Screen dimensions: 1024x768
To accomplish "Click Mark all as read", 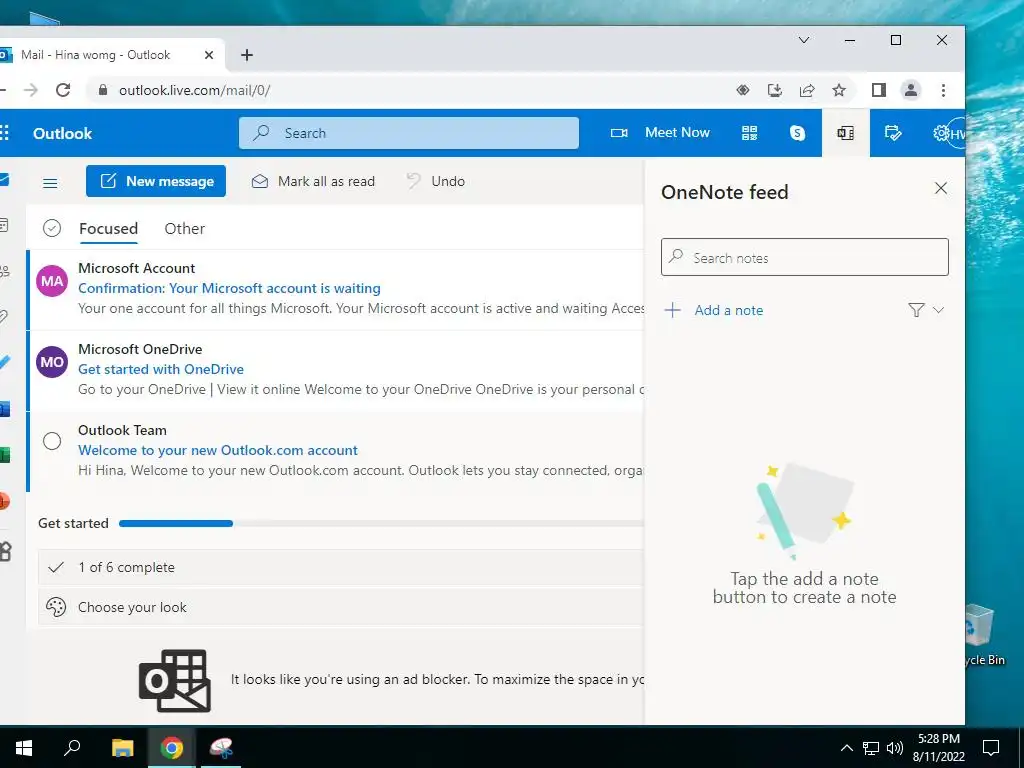I will coord(313,182).
